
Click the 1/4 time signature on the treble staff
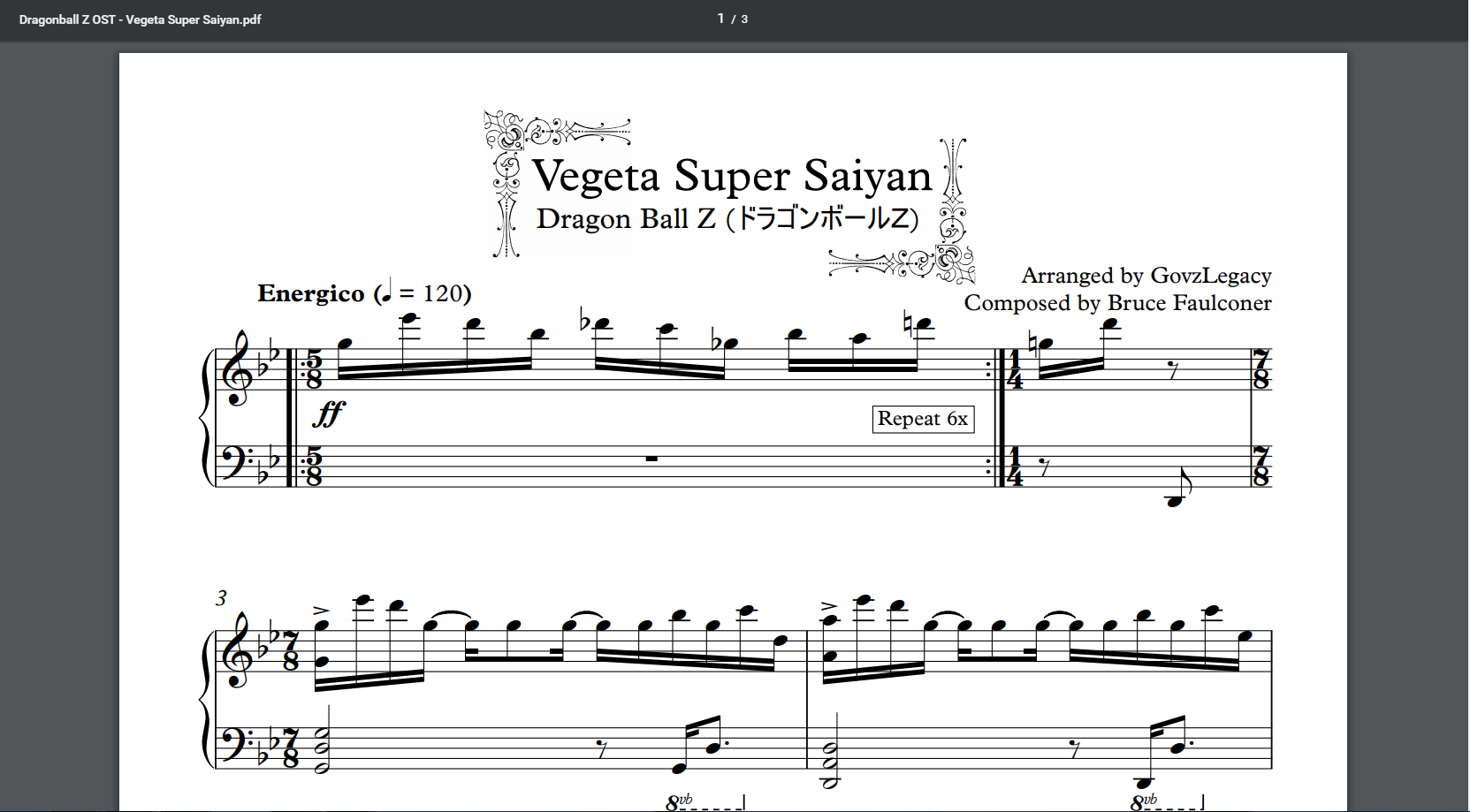pos(1015,370)
